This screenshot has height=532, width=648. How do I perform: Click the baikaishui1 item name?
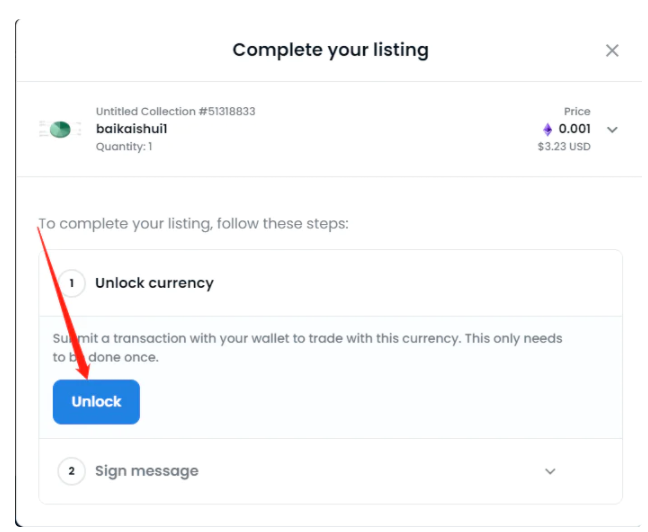tap(131, 129)
